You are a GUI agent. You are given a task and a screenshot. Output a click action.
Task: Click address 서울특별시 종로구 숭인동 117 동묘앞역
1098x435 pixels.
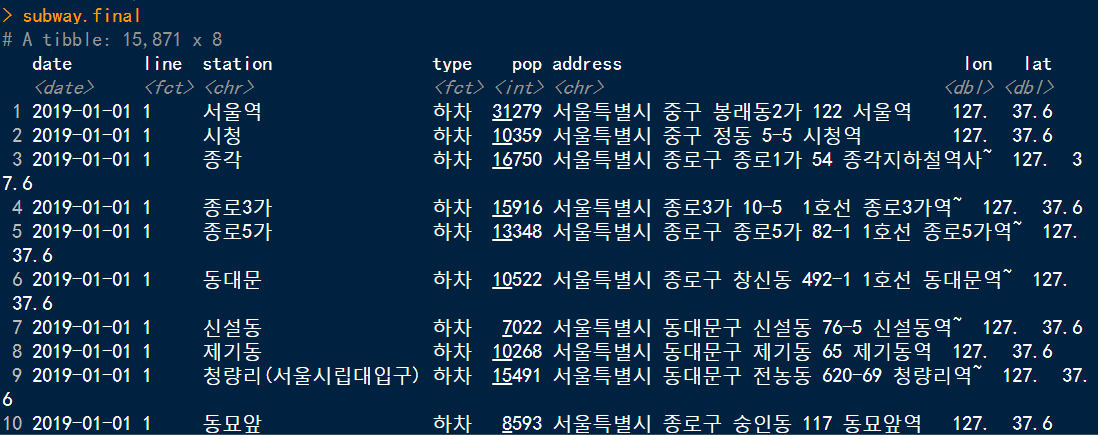737,423
